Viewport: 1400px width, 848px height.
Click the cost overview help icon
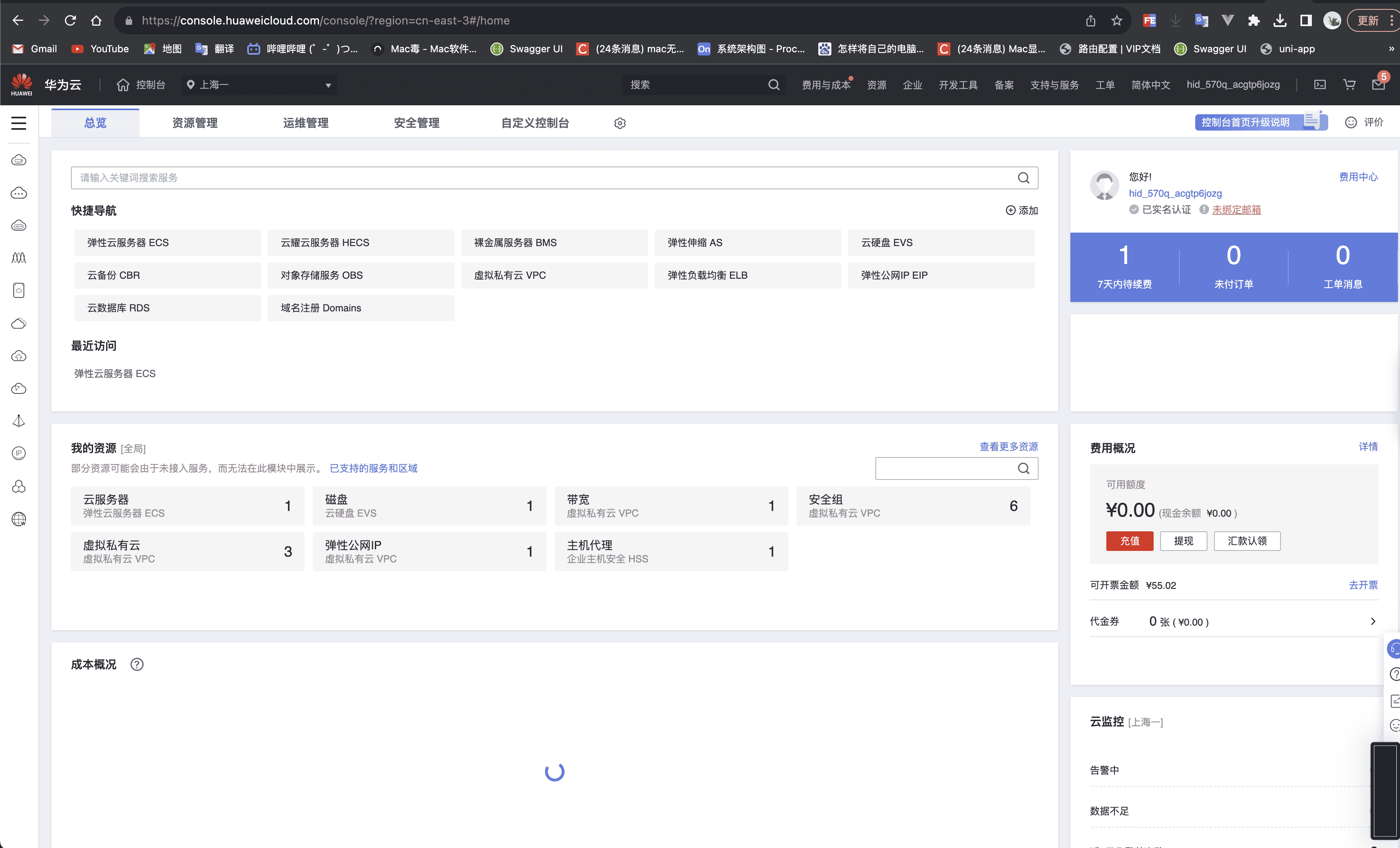click(137, 664)
